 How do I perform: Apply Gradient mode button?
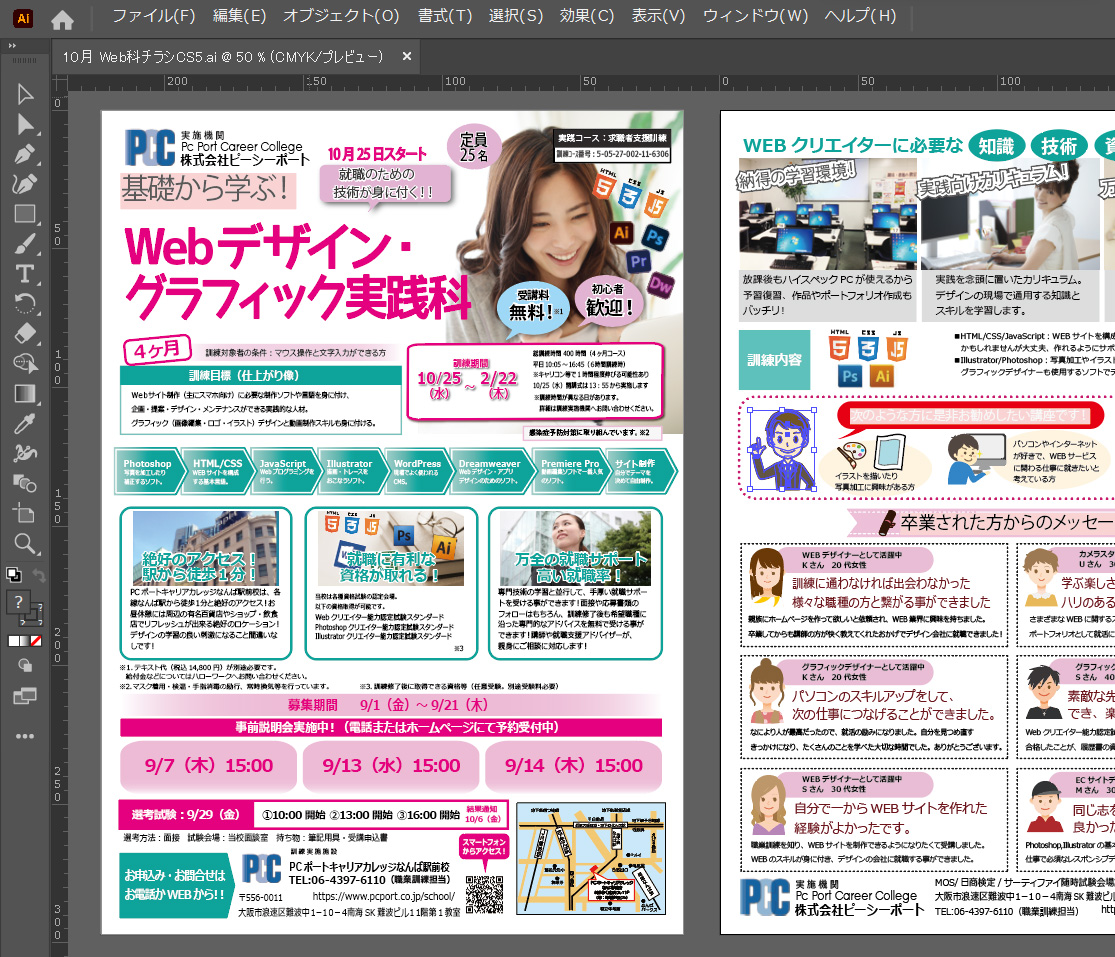pos(24,641)
